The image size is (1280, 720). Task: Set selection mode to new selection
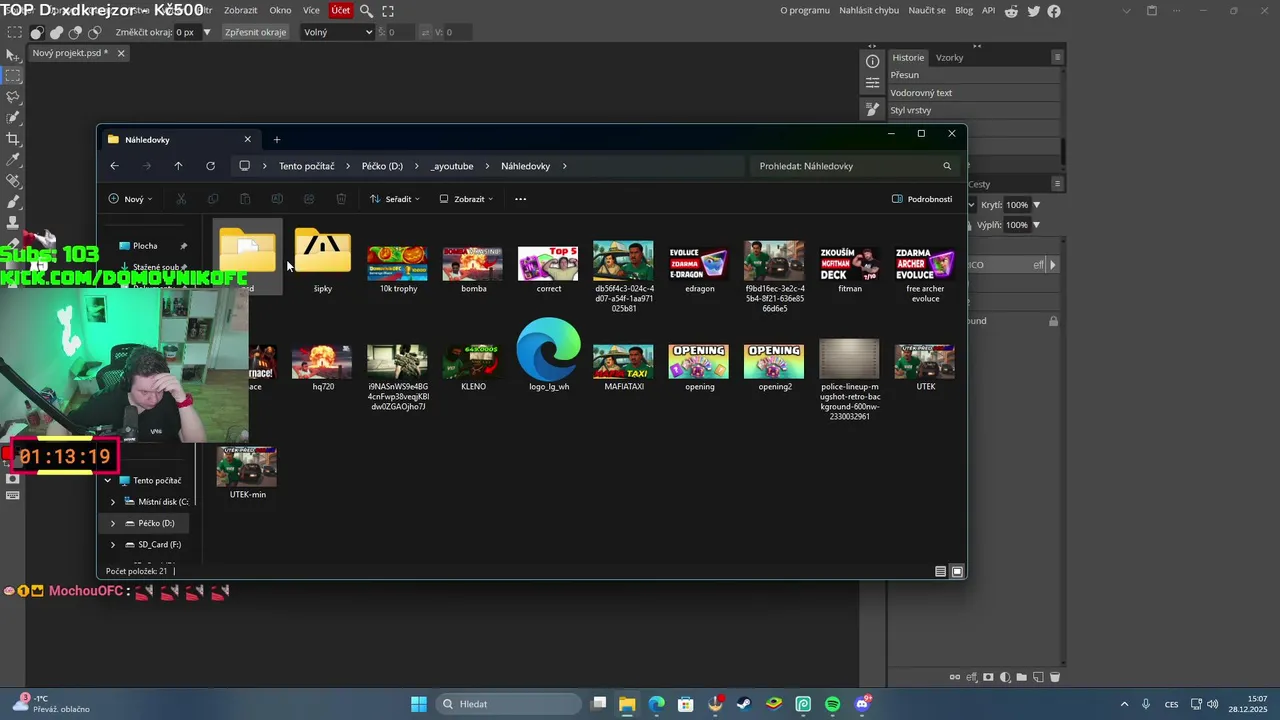tap(37, 32)
